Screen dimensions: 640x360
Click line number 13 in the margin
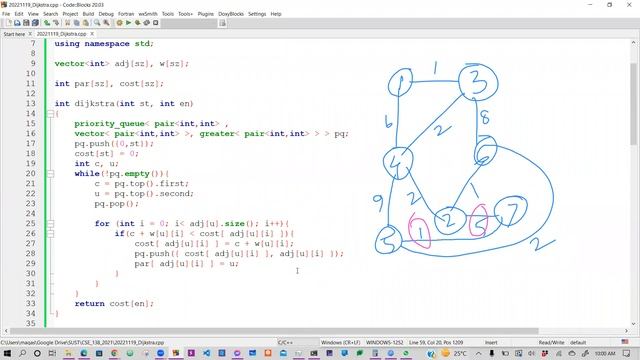[31, 104]
